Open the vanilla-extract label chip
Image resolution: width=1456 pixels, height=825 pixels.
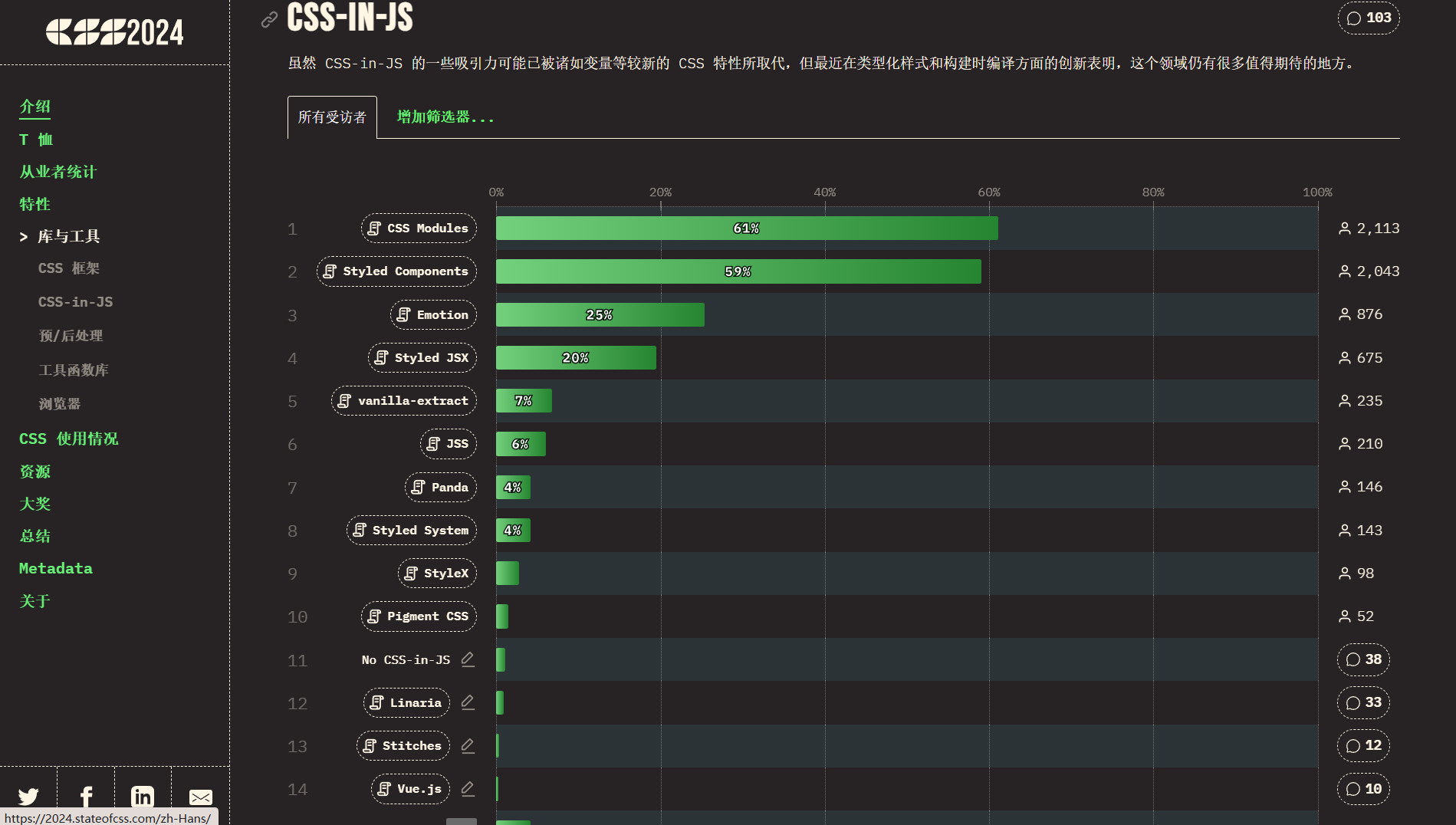click(x=404, y=401)
